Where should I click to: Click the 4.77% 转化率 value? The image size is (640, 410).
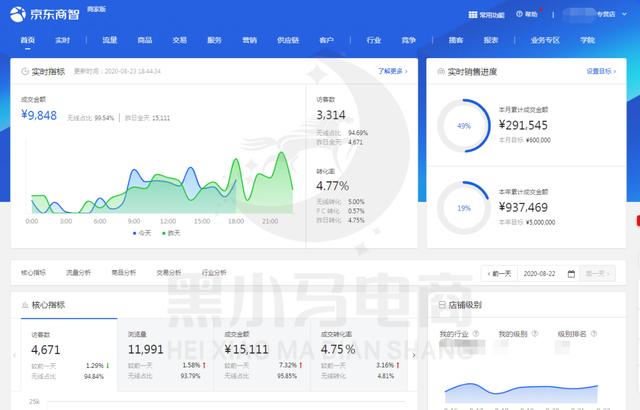point(332,186)
